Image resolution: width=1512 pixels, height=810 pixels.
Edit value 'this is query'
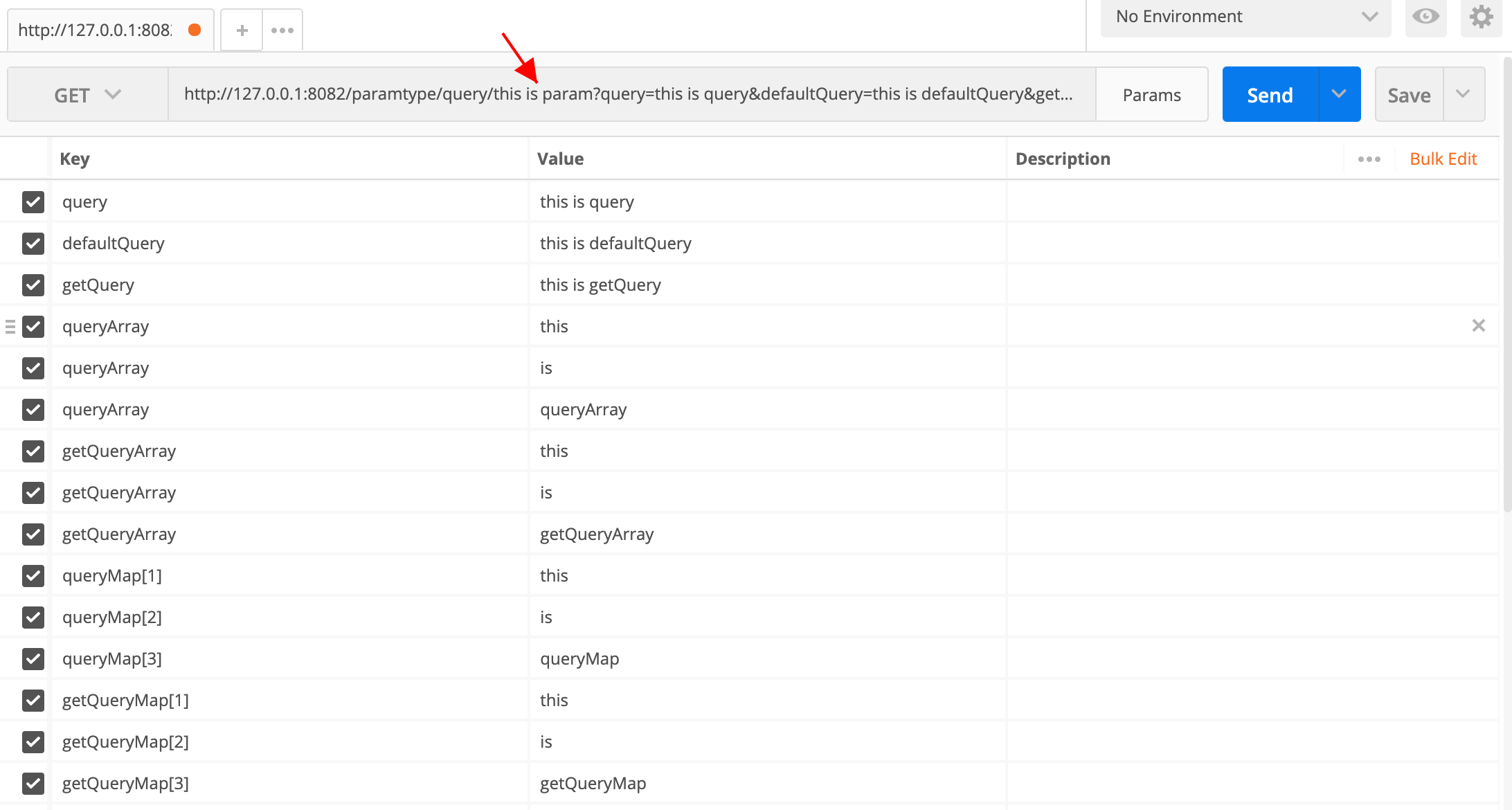coord(767,201)
